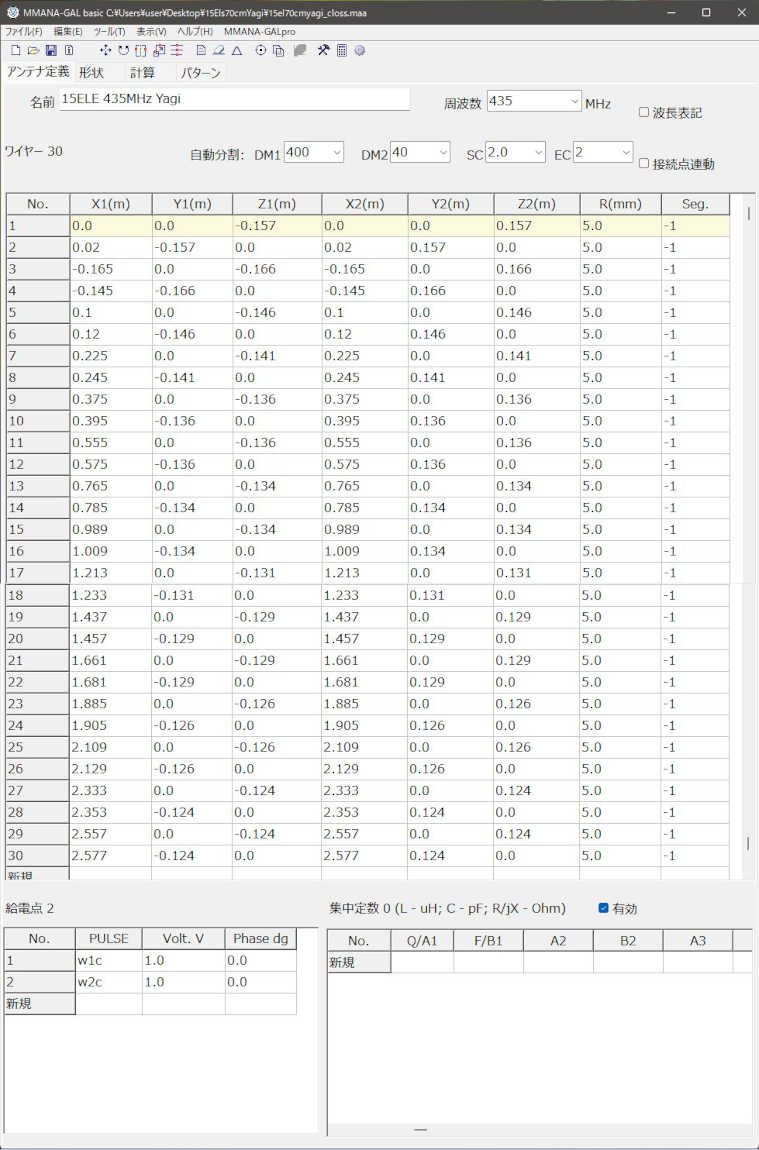Open the hammer and wrench setup icon

click(x=323, y=50)
